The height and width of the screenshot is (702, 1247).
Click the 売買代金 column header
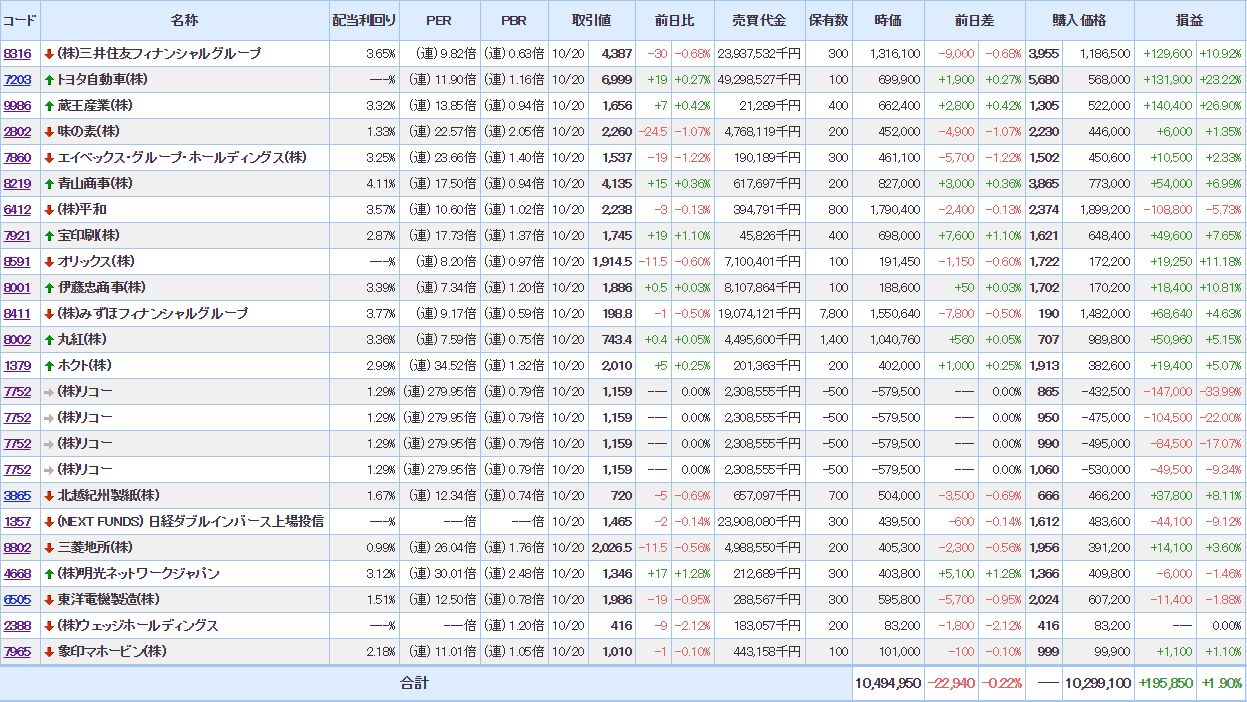click(x=759, y=20)
